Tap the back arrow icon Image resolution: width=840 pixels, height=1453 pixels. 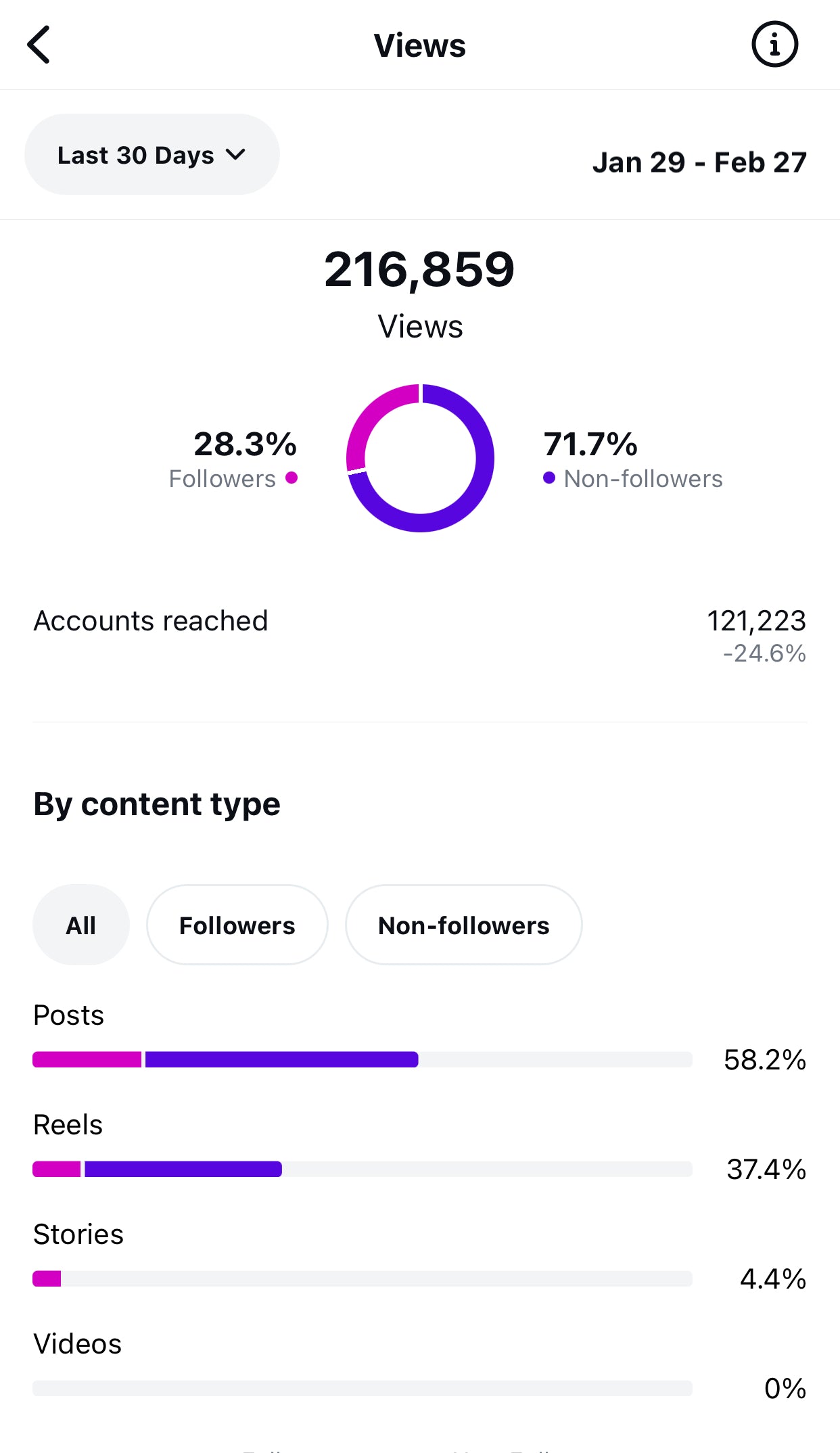click(x=39, y=45)
